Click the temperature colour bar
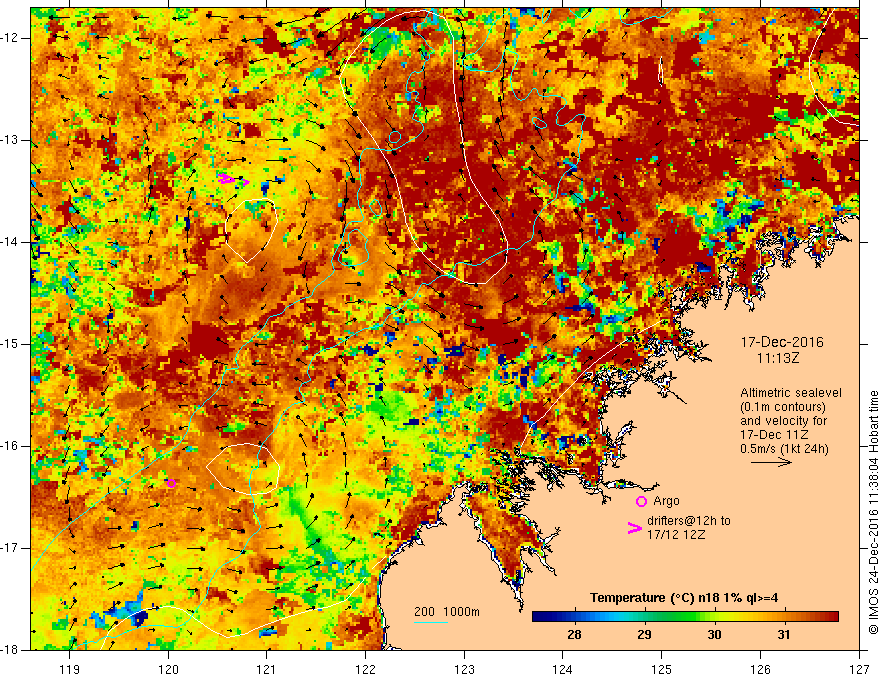The image size is (880, 680). click(x=685, y=617)
